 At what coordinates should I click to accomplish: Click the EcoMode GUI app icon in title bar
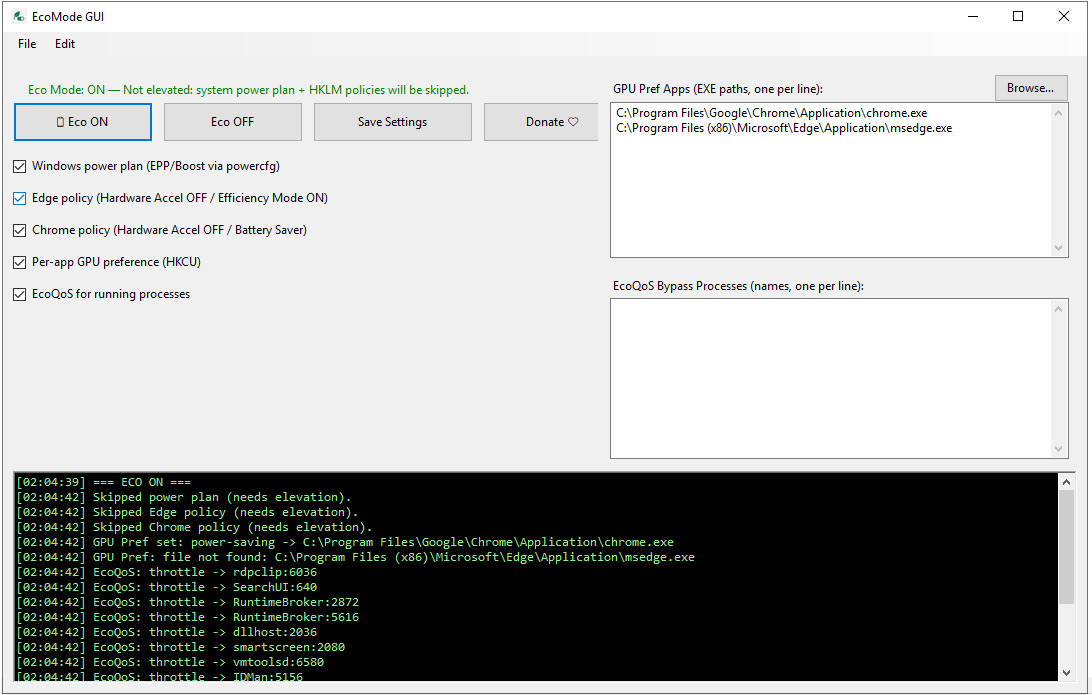click(x=19, y=16)
